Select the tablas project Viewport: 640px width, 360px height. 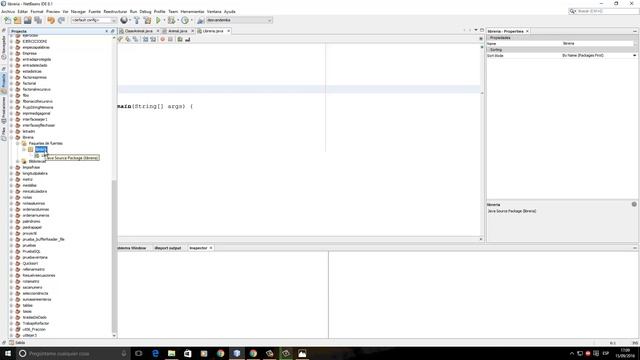(27, 305)
